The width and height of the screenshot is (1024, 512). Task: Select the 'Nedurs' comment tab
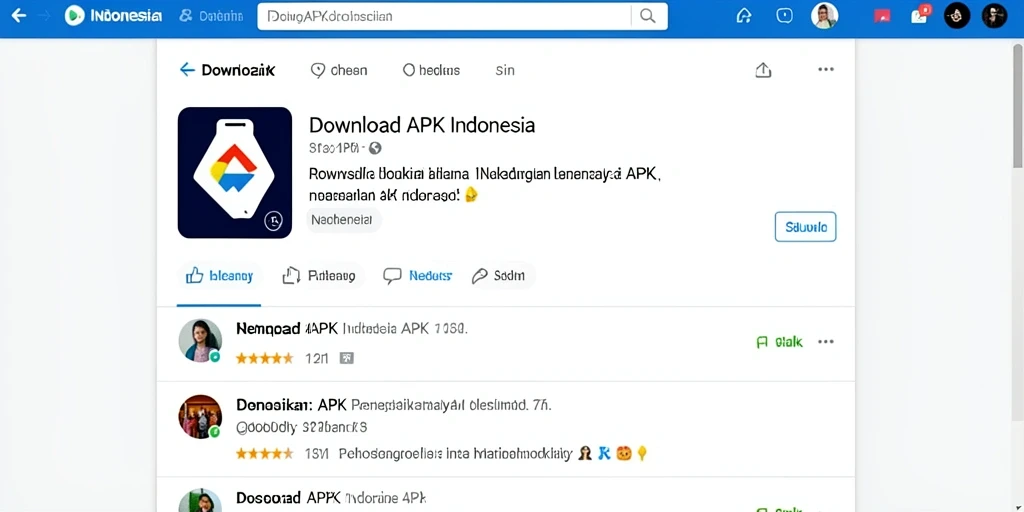417,276
